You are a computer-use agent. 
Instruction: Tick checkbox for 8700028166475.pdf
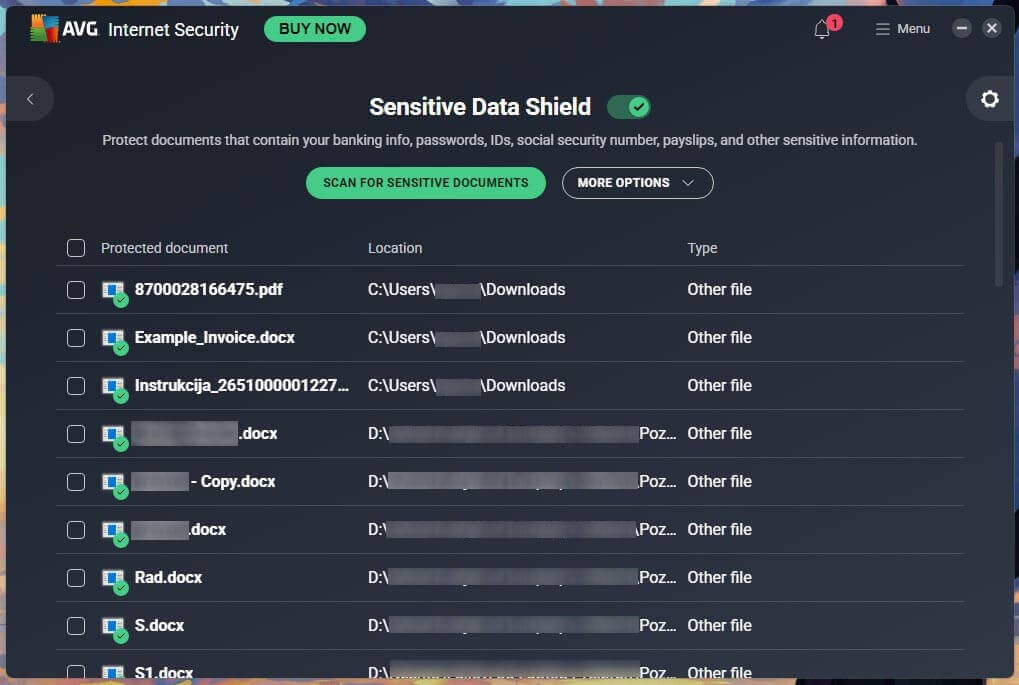[76, 289]
